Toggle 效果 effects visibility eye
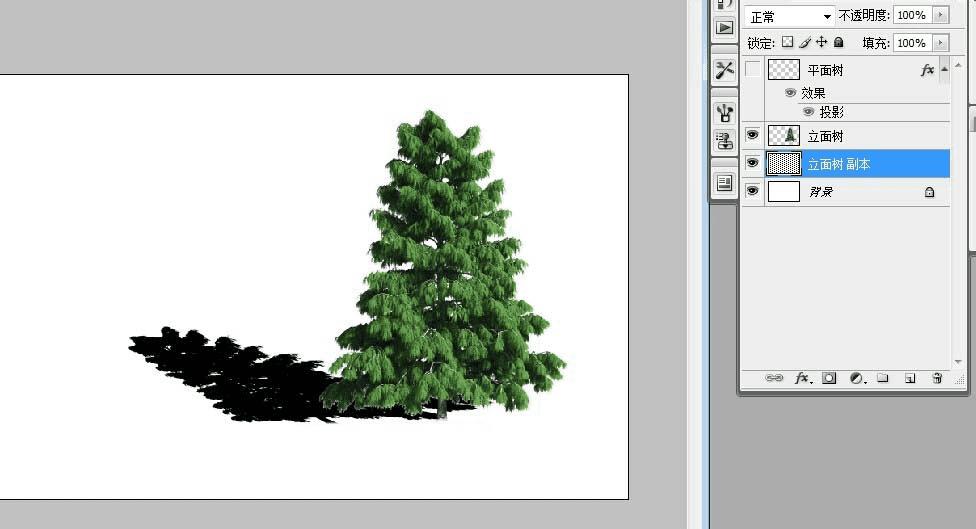 (791, 93)
